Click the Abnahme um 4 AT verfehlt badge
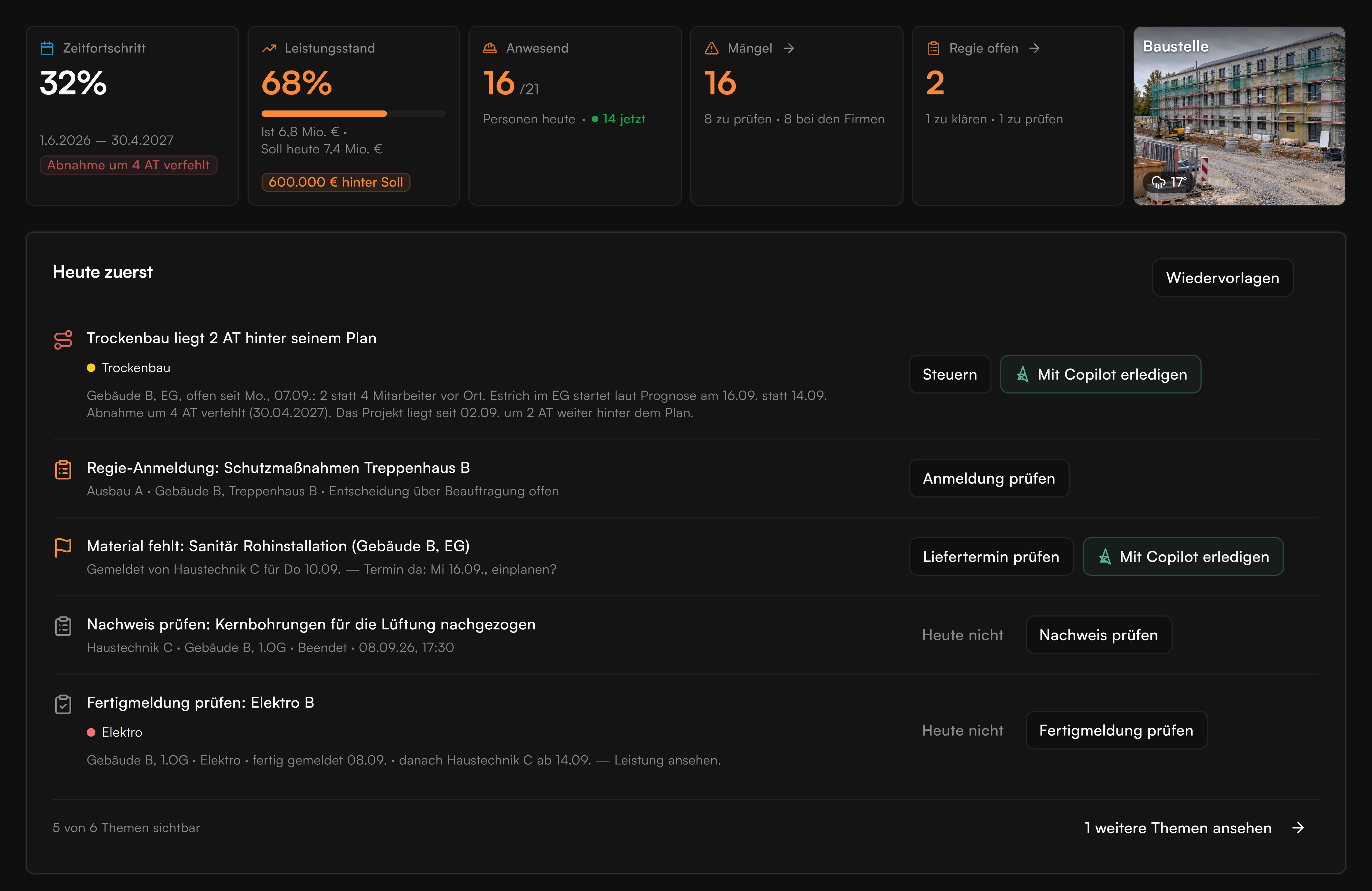Image resolution: width=1372 pixels, height=891 pixels. 128,165
